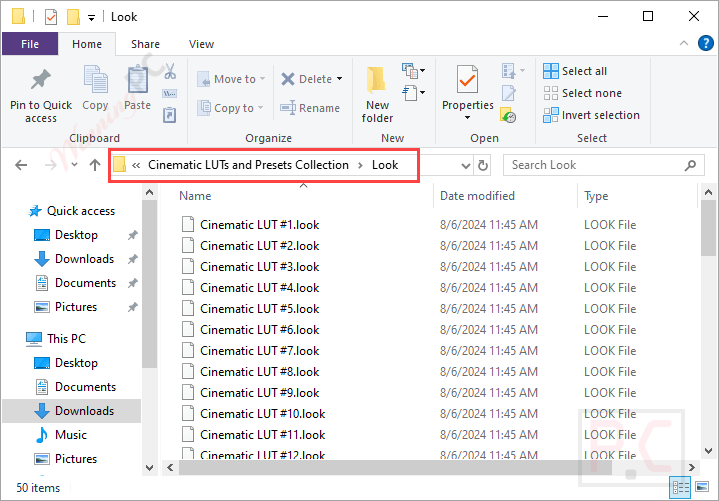Click the History icon in Open group
Image resolution: width=719 pixels, height=501 pixels.
pos(508,116)
